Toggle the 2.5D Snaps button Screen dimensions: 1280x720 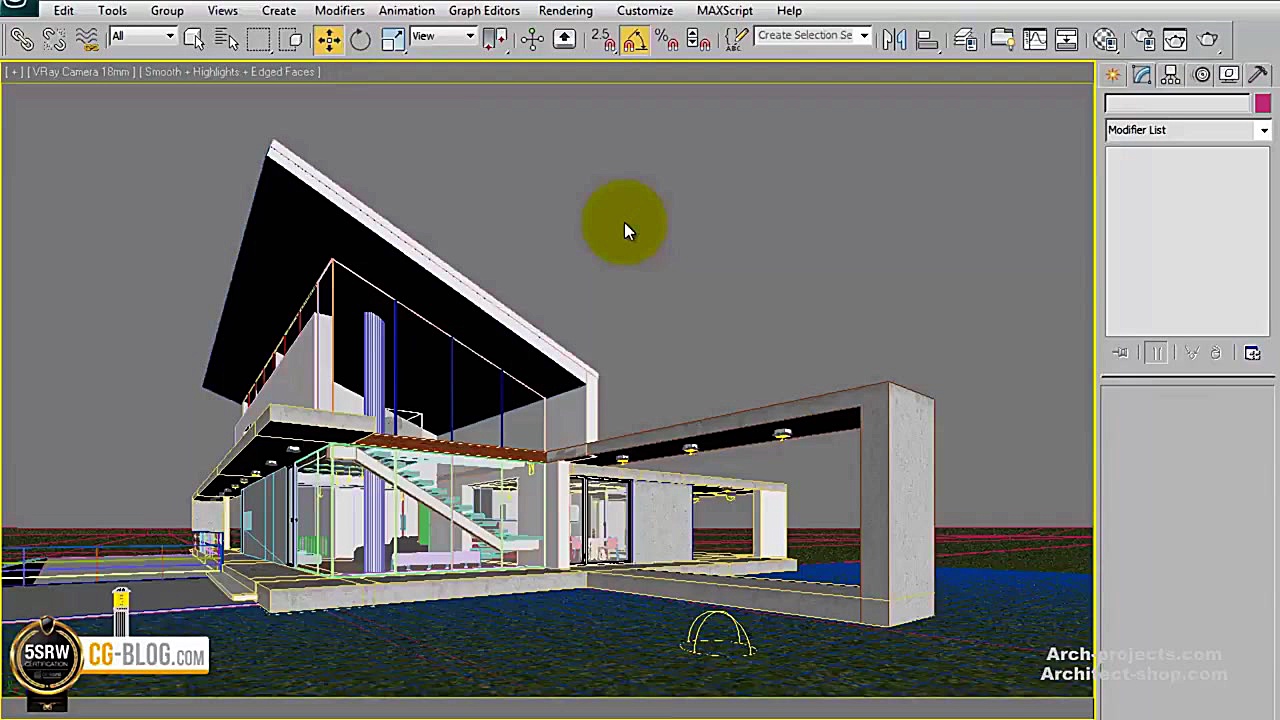602,39
